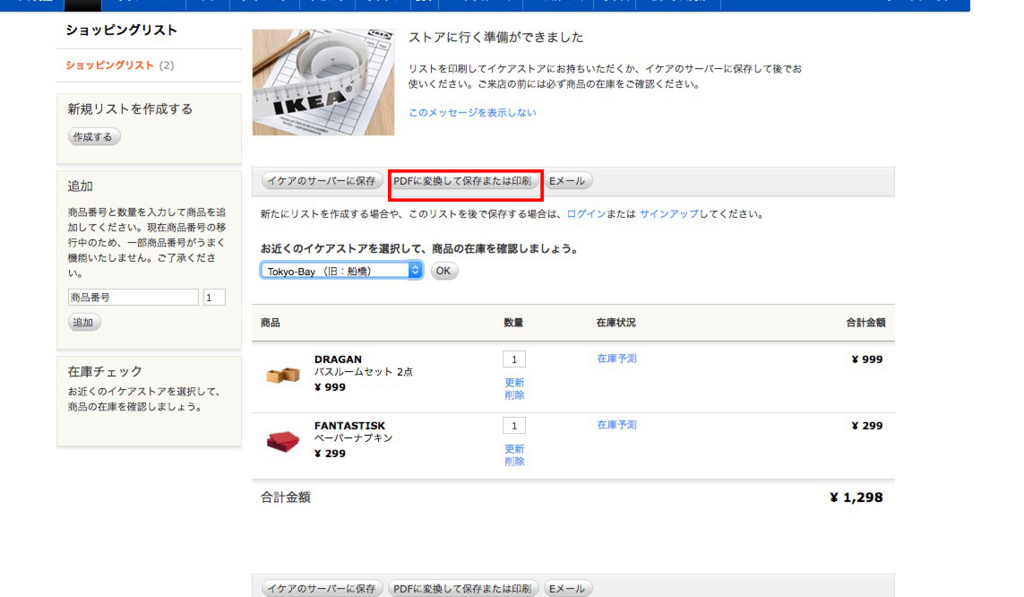This screenshot has height=597, width=1024.
Task: Open 在庫予測 for FANTASTISK
Action: click(616, 425)
